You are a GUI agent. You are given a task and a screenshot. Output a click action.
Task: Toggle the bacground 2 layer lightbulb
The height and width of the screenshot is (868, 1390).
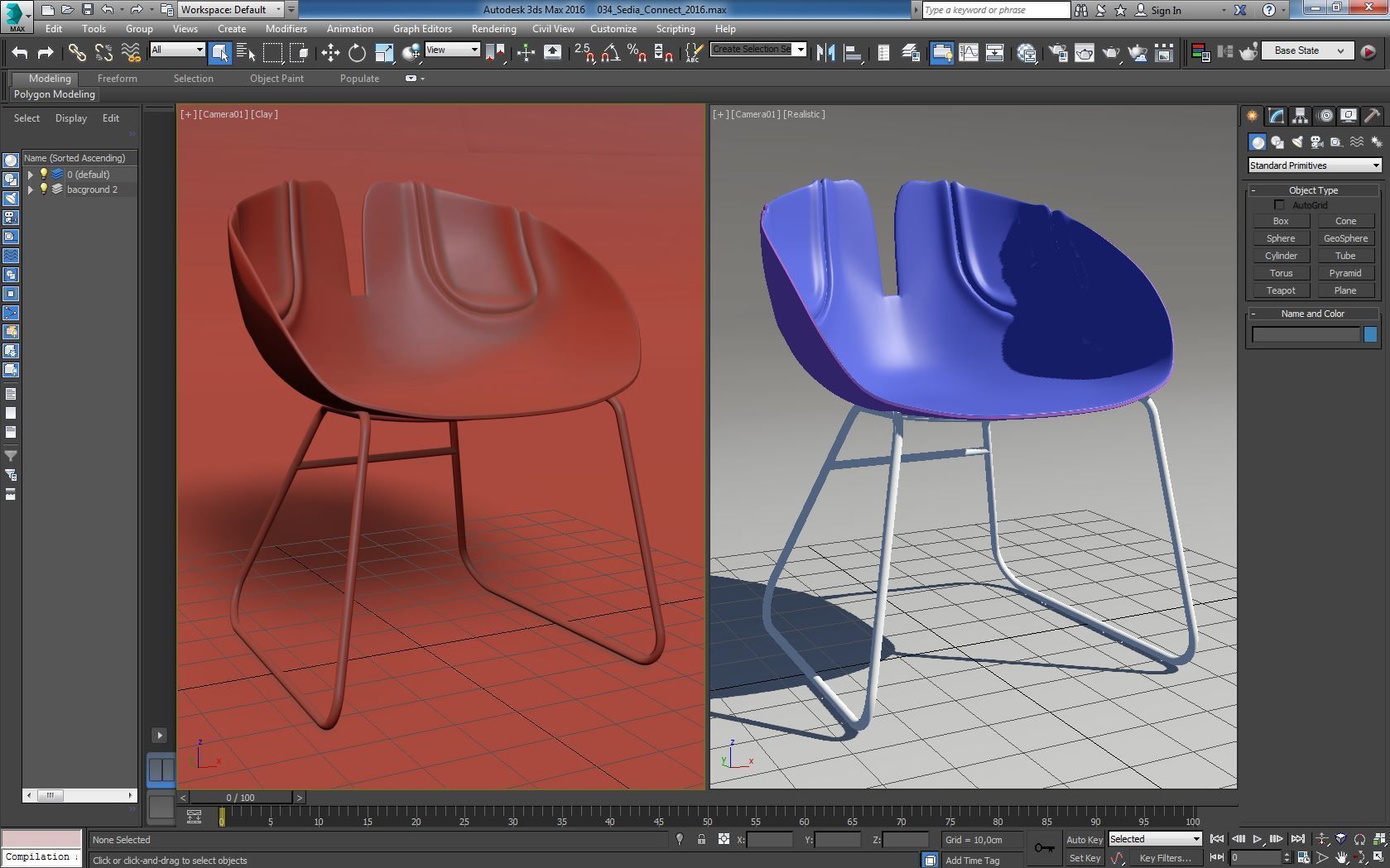[x=43, y=189]
